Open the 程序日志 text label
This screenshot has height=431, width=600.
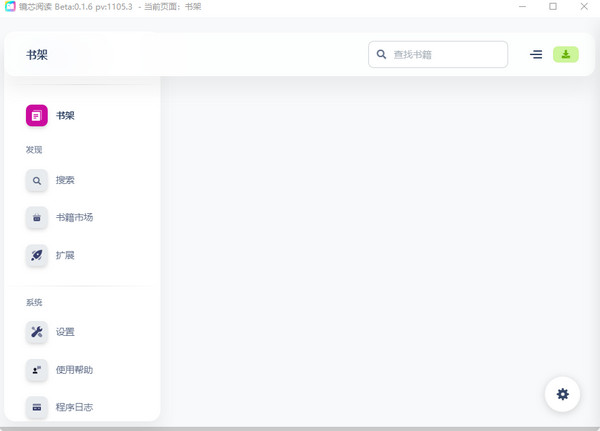point(75,408)
